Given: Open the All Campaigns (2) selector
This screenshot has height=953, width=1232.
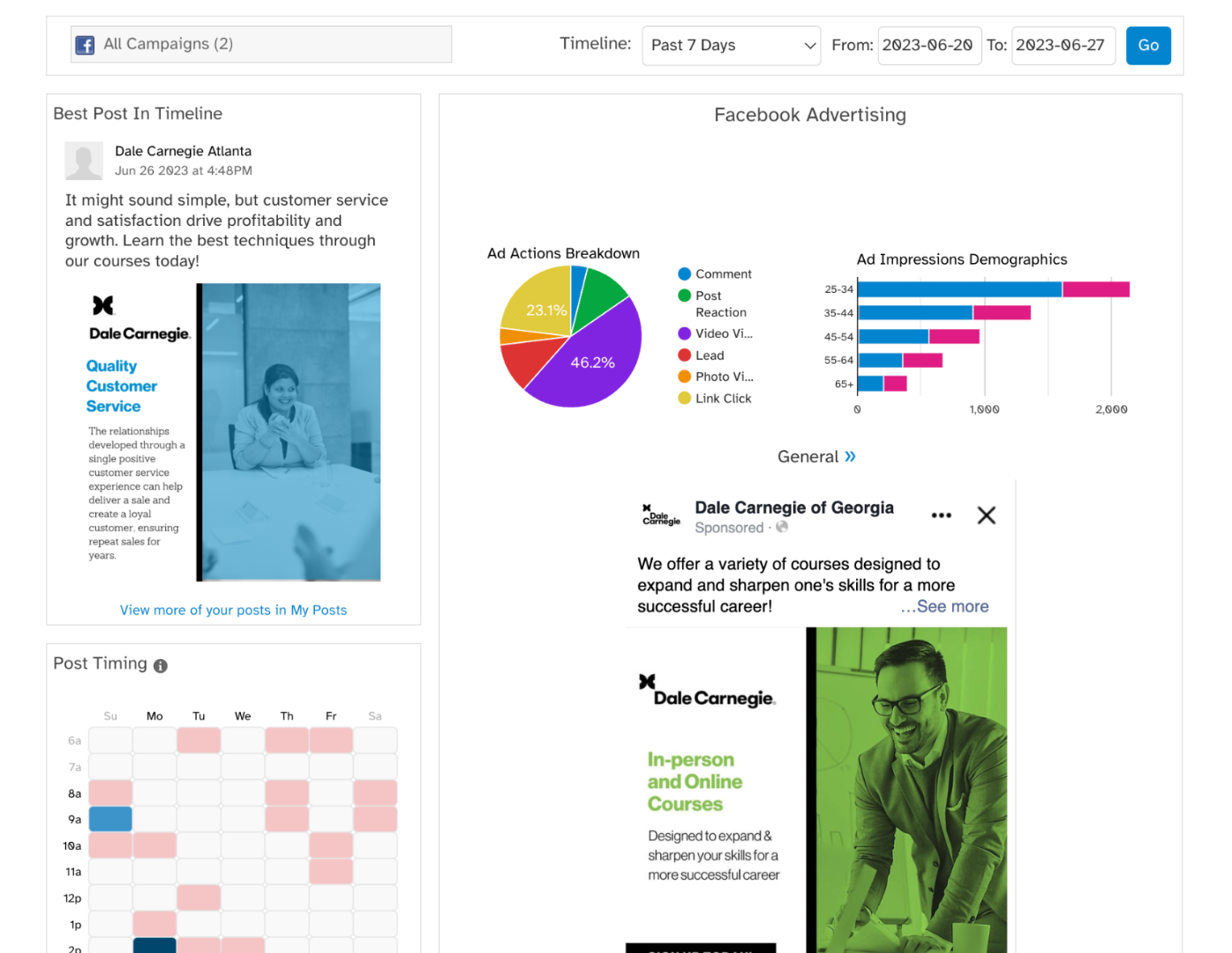Looking at the screenshot, I should [261, 44].
